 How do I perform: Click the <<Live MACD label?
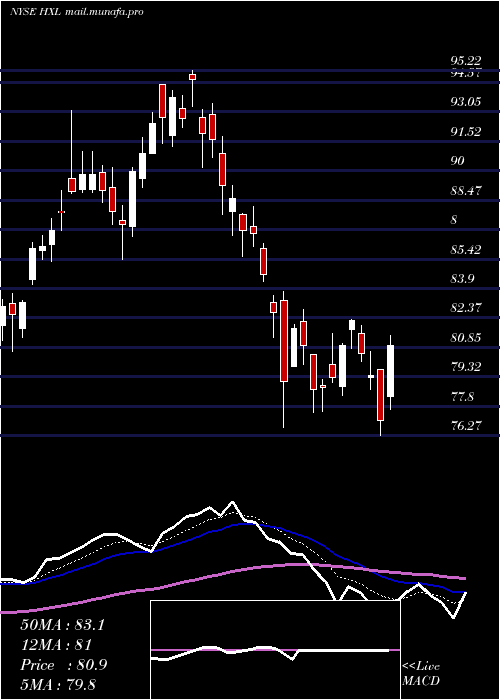(421, 673)
